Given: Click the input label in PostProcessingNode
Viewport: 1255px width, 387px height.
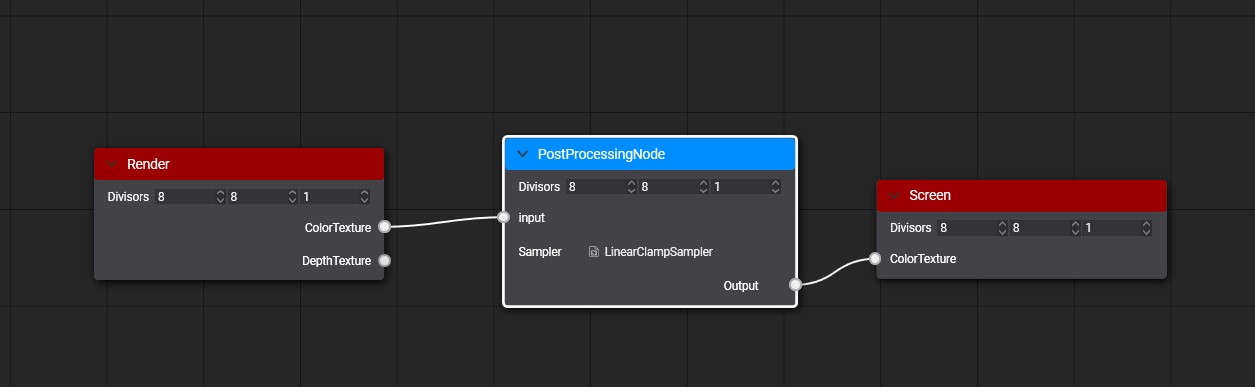Looking at the screenshot, I should click(x=532, y=217).
